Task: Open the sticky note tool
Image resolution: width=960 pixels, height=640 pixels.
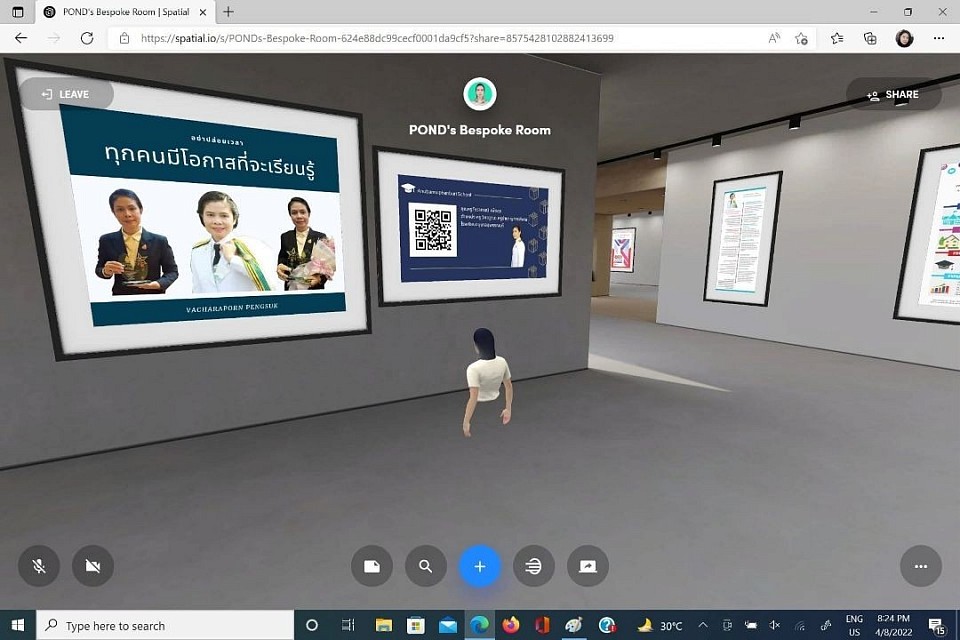Action: [x=372, y=566]
